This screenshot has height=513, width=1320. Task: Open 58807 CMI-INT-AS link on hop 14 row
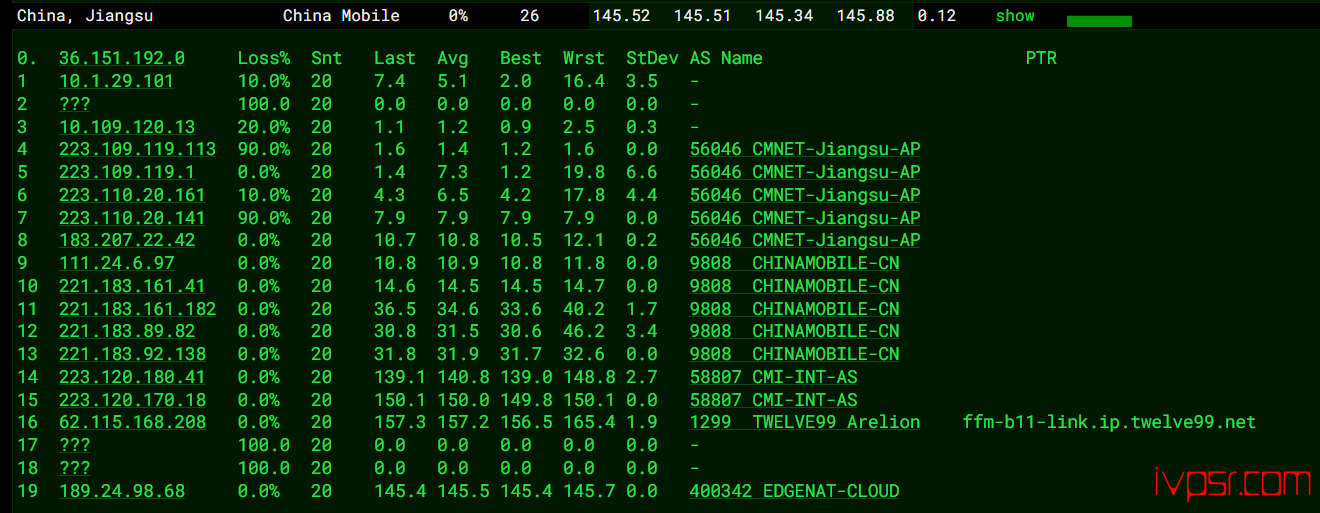(x=774, y=378)
